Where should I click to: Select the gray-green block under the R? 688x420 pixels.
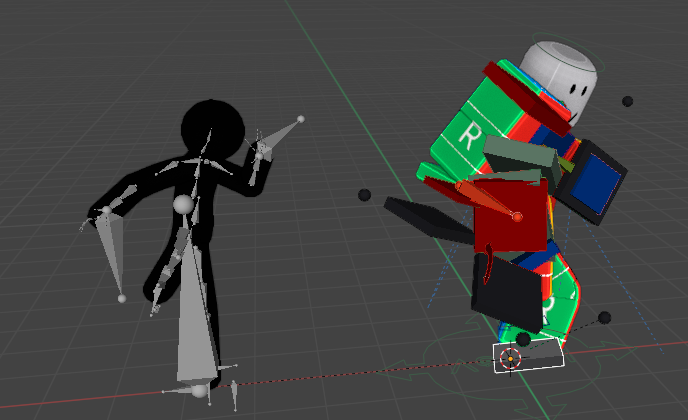(521, 156)
